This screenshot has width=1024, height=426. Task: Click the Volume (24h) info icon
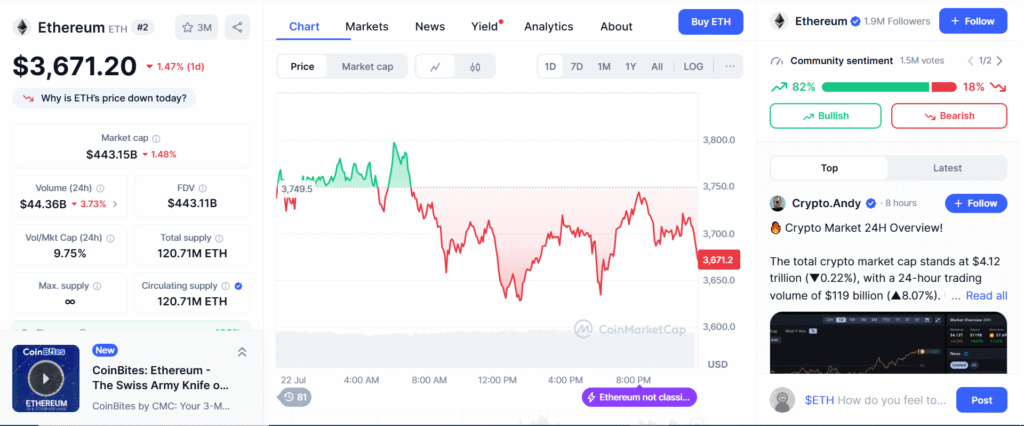click(x=99, y=188)
